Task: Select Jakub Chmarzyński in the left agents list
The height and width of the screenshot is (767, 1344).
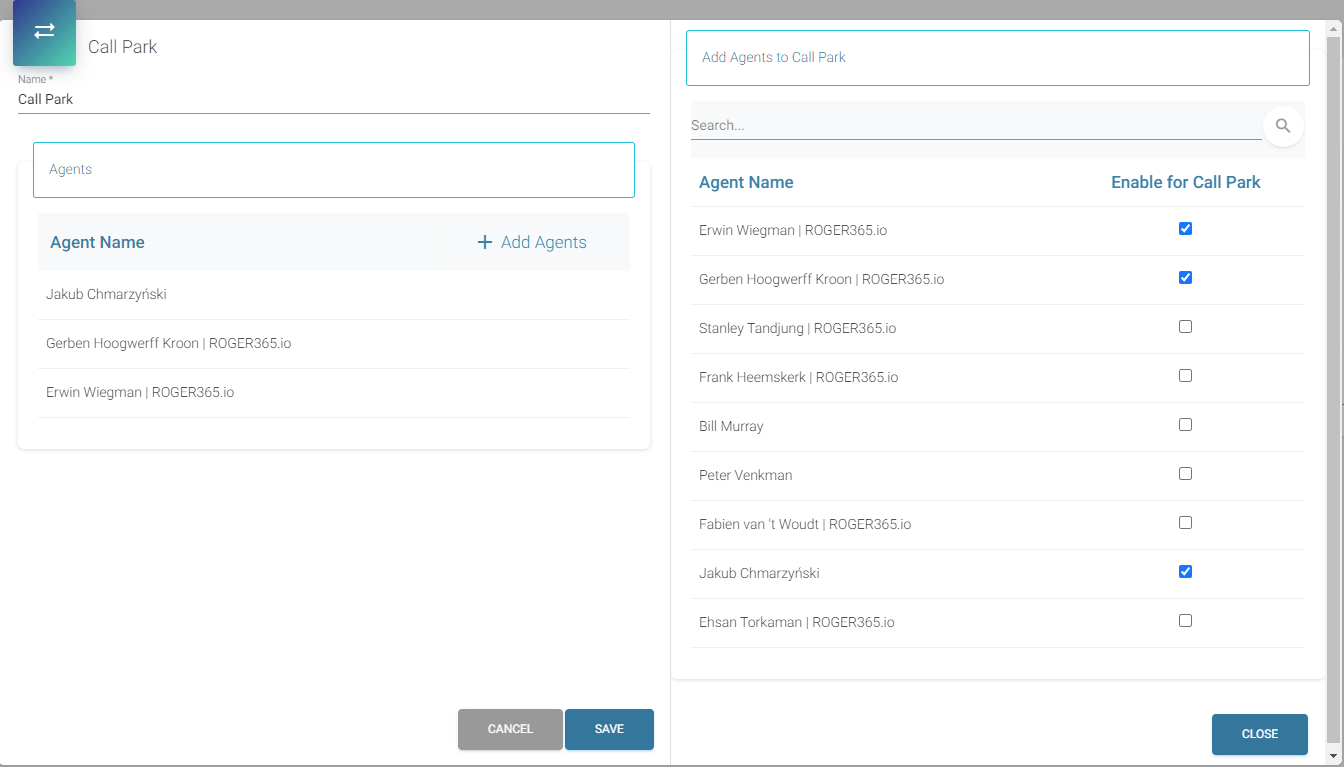Action: tap(106, 294)
